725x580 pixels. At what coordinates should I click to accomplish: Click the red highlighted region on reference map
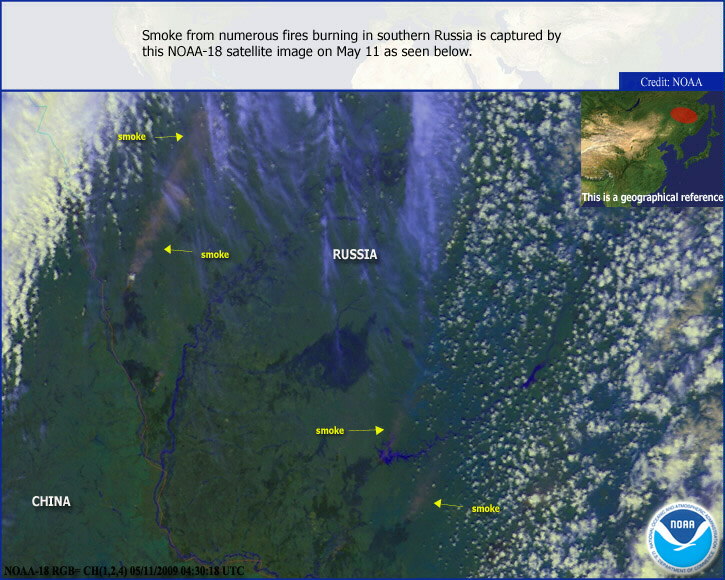[x=685, y=119]
